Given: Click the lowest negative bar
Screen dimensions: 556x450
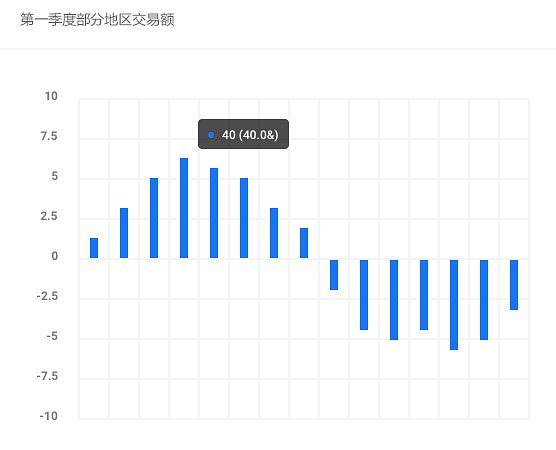Looking at the screenshot, I should [454, 305].
